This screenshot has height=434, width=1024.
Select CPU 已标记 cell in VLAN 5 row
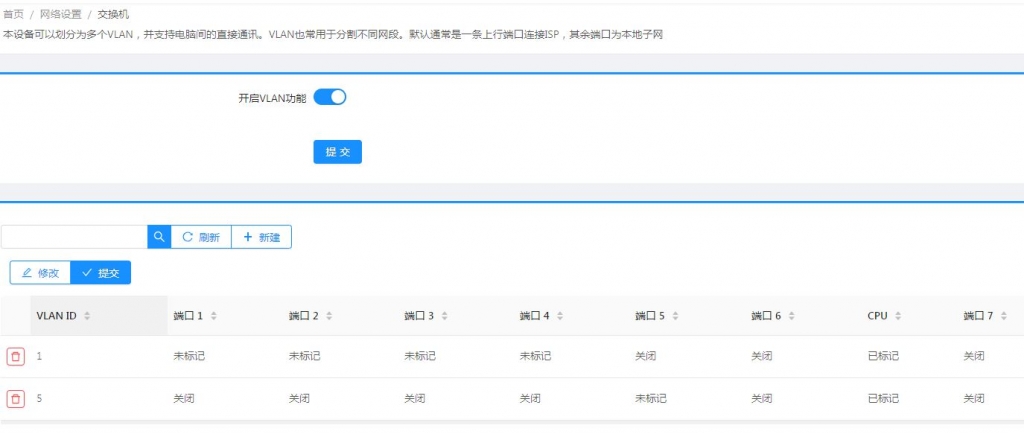click(x=883, y=398)
